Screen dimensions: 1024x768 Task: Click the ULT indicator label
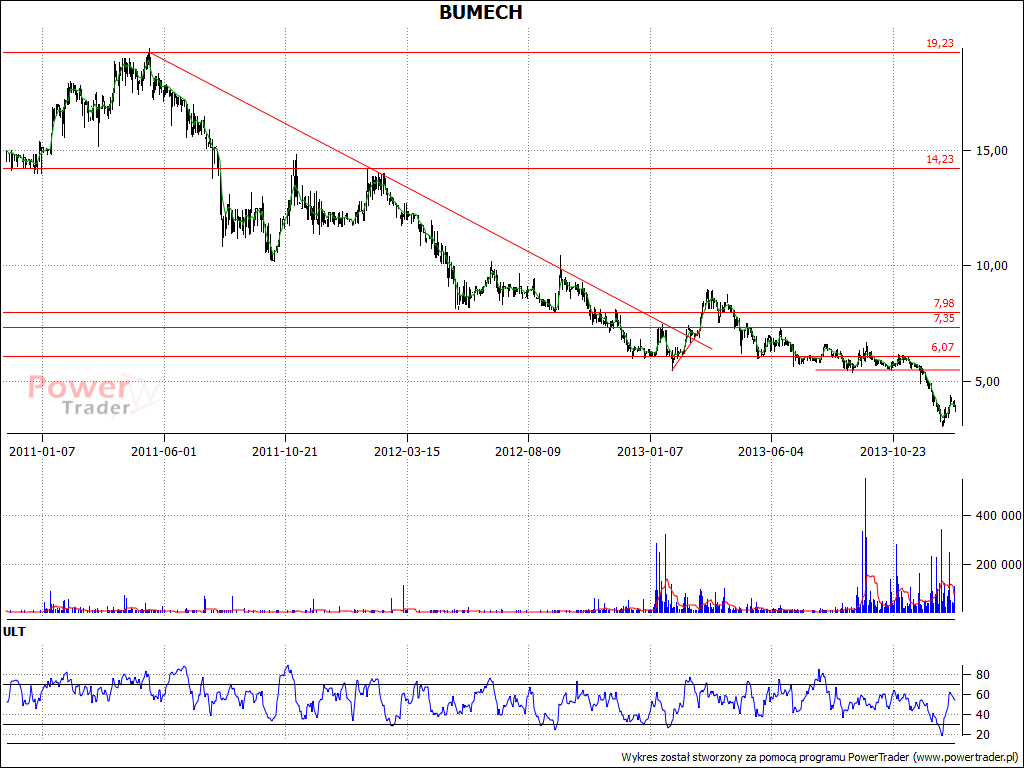pyautogui.click(x=14, y=632)
